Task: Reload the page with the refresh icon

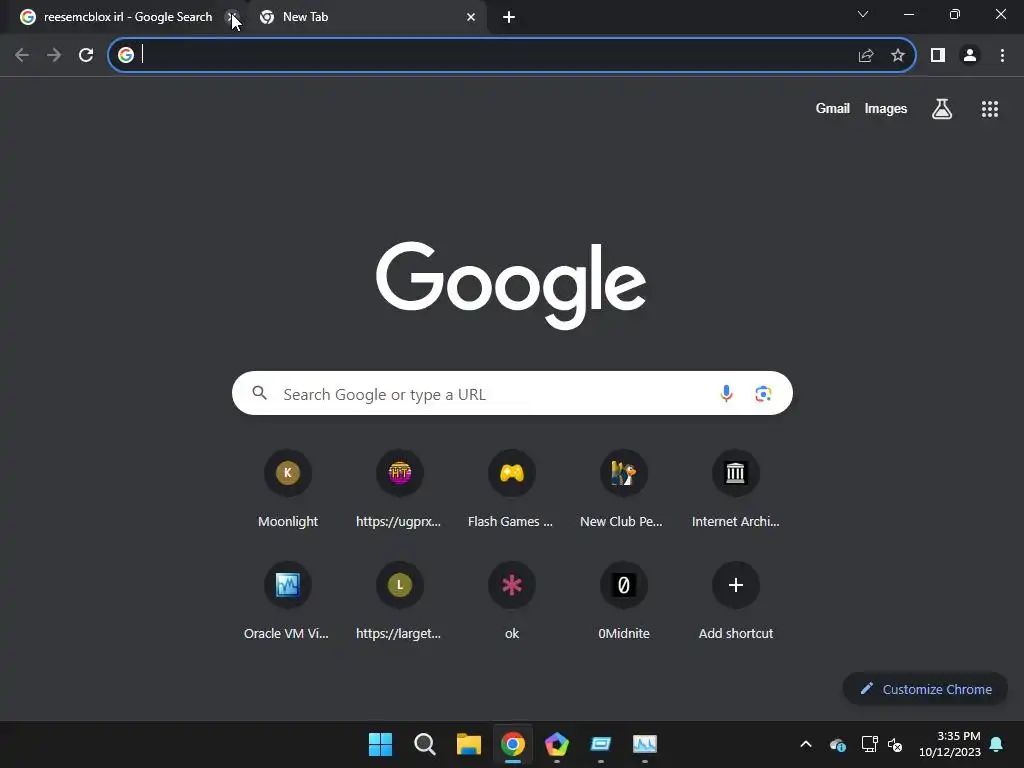Action: coord(86,55)
